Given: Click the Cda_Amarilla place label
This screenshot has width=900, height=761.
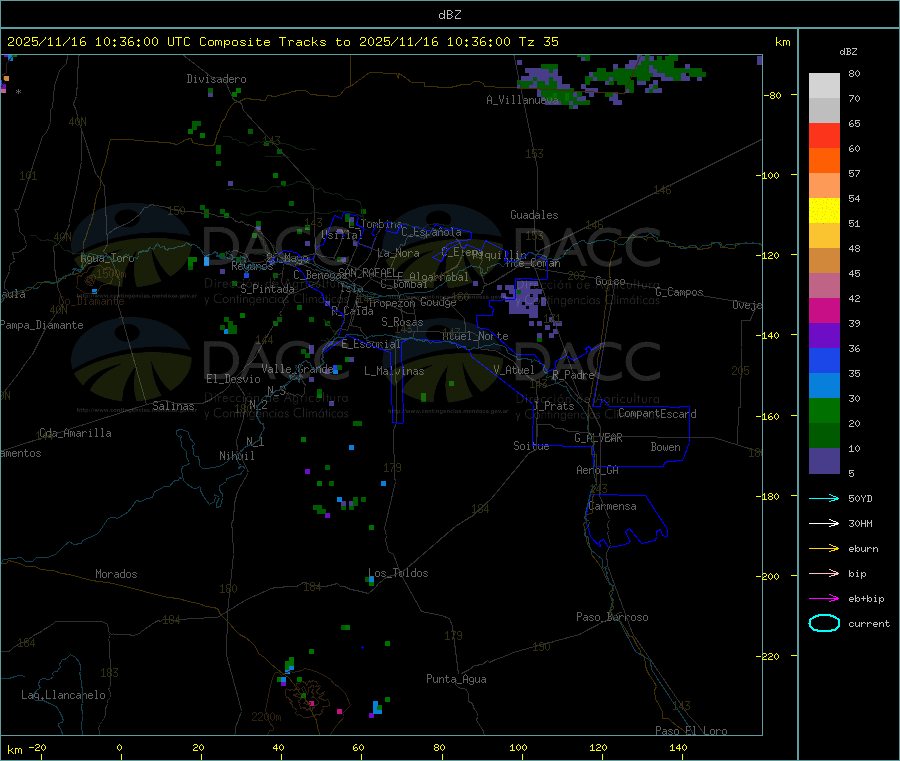Looking at the screenshot, I should tap(75, 433).
